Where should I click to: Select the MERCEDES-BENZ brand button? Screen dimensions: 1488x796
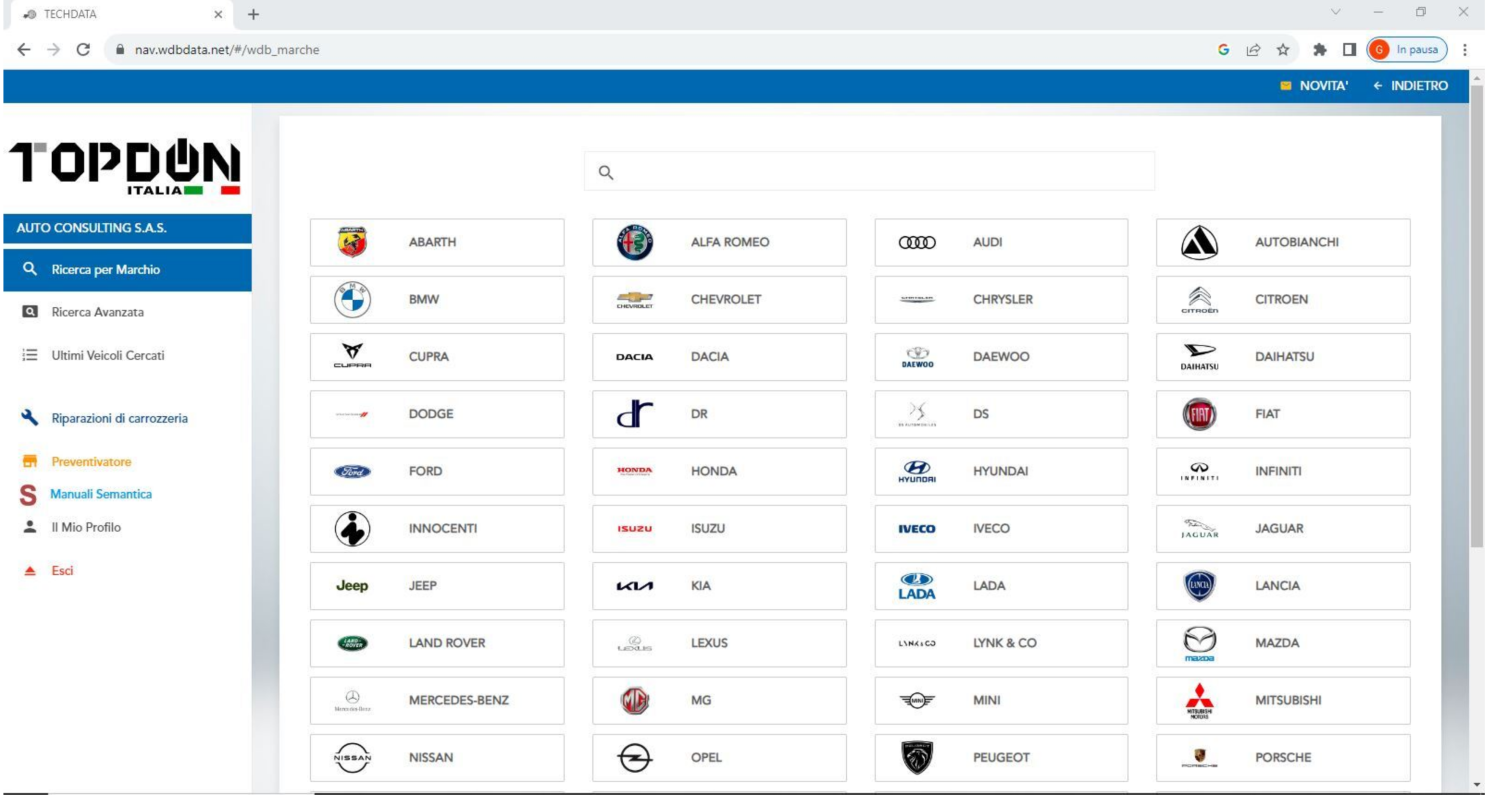point(437,700)
